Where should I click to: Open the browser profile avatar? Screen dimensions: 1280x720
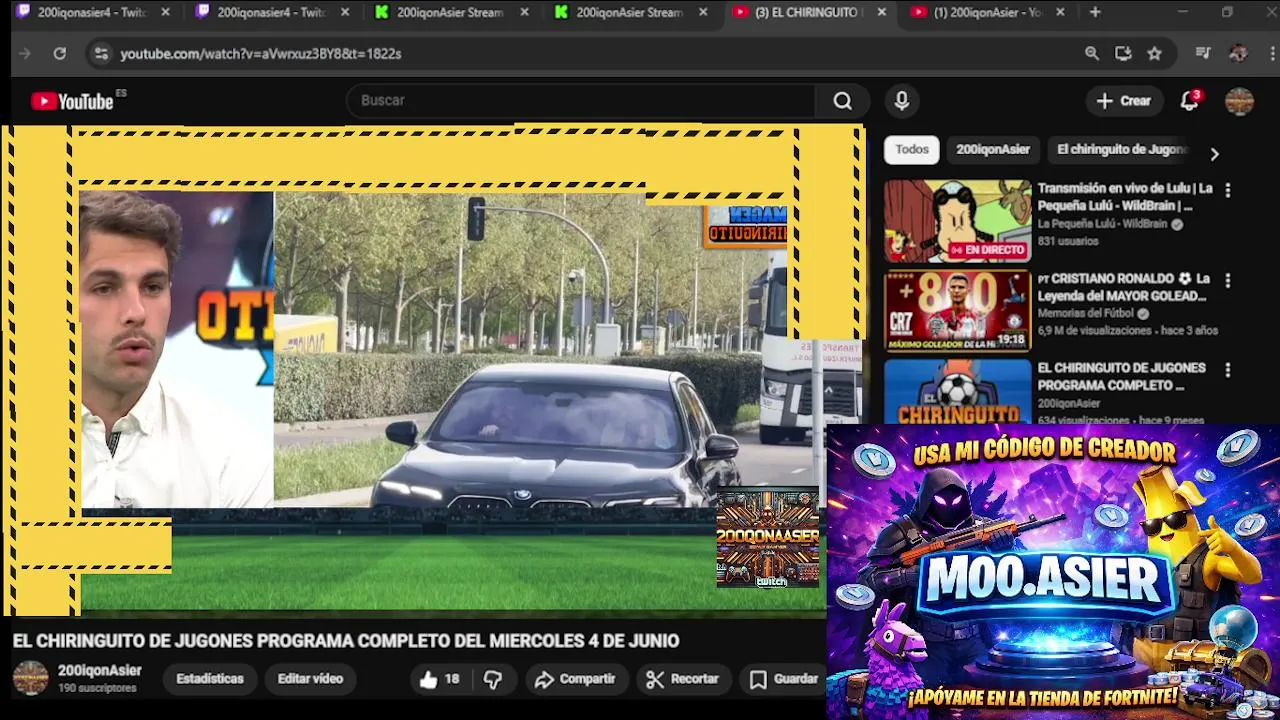[x=1238, y=53]
